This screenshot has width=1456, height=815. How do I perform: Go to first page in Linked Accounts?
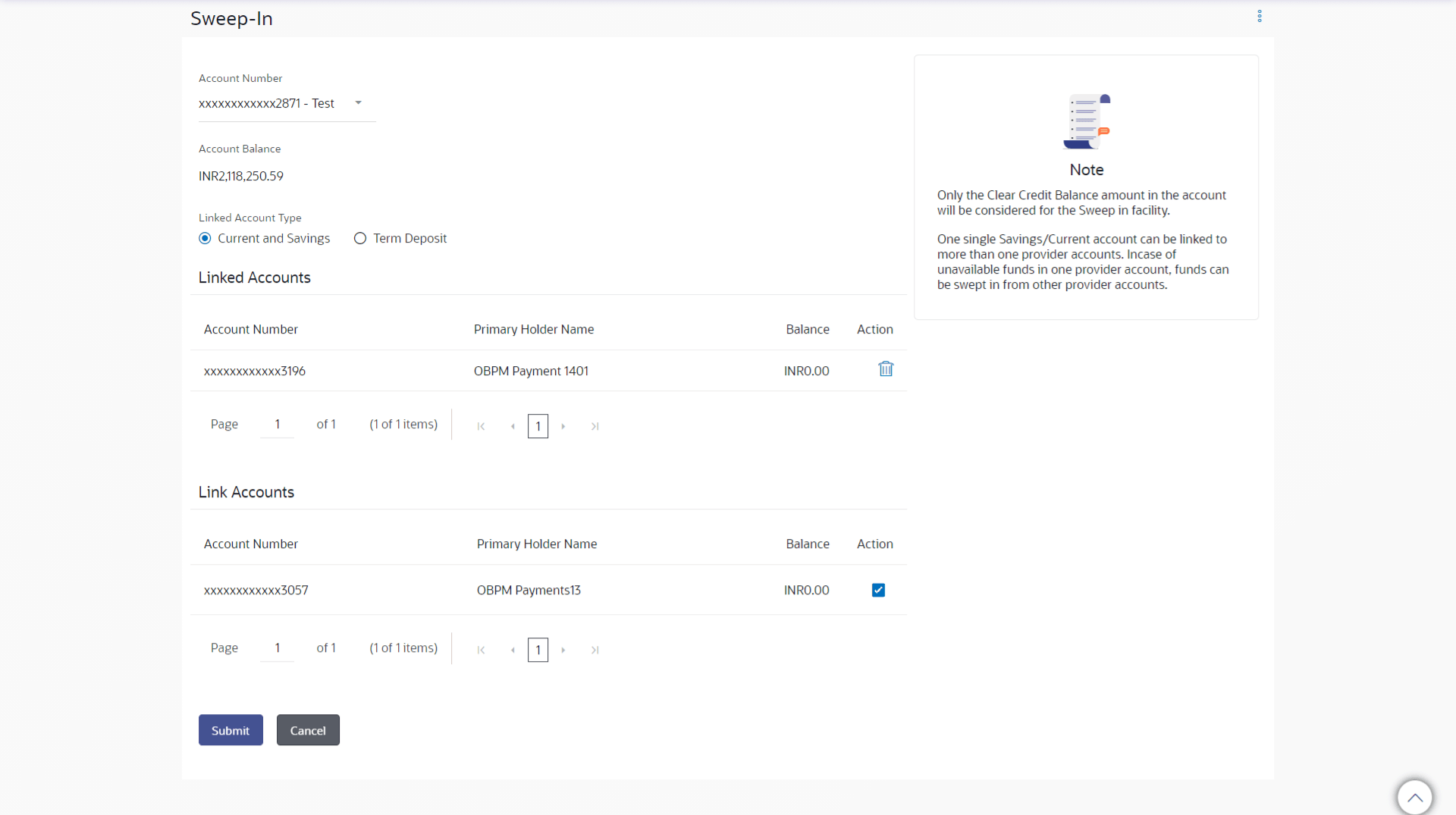[x=481, y=426]
